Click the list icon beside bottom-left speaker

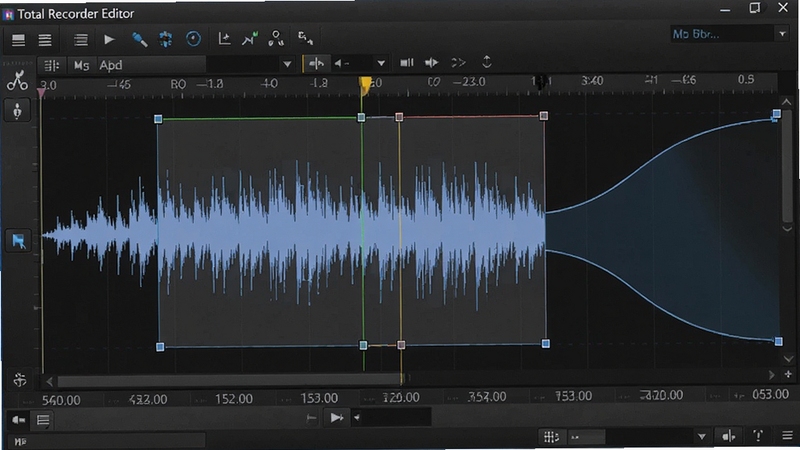pos(43,420)
